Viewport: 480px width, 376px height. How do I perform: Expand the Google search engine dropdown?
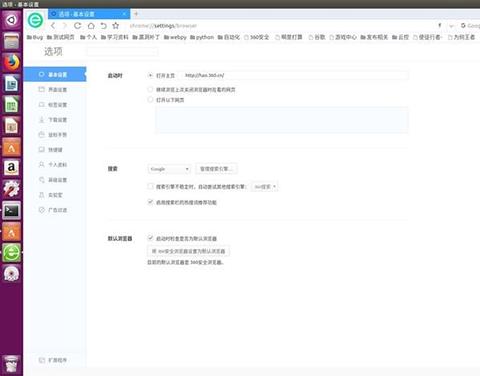(x=169, y=169)
